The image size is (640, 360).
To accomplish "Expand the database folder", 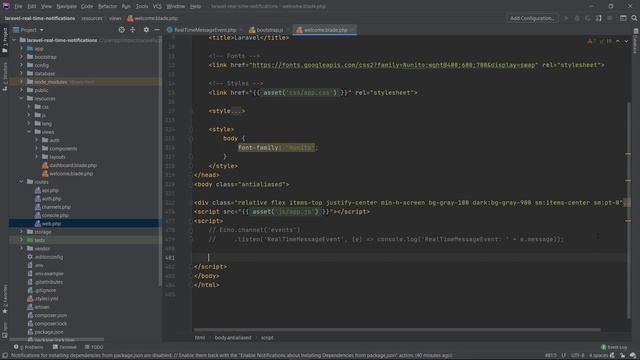I will click(x=22, y=73).
